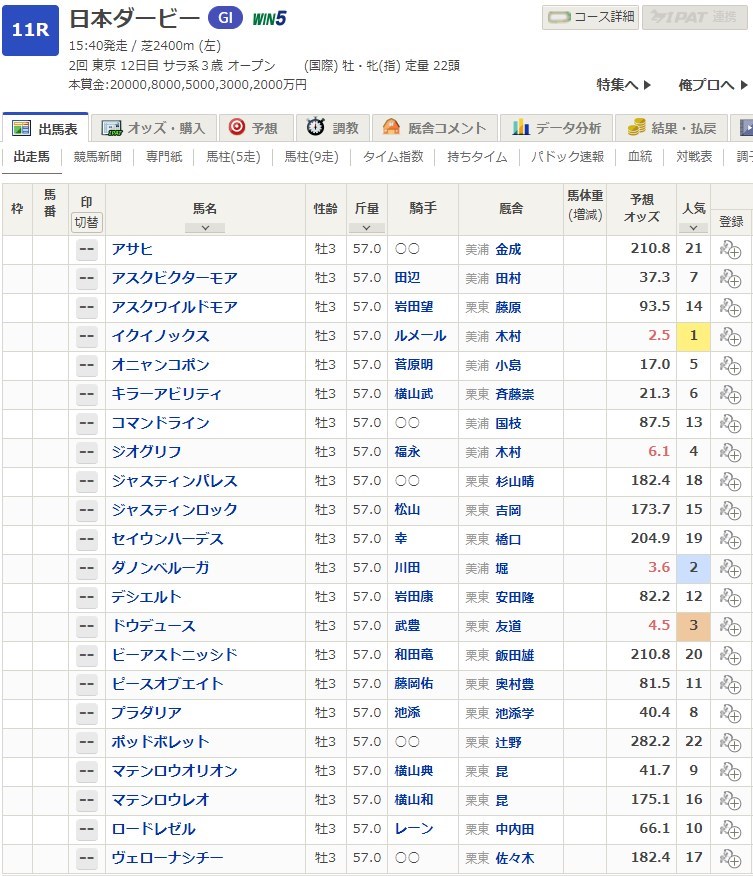753x876 pixels.
Task: Open the 人気 column sort dropdown
Action: [693, 227]
